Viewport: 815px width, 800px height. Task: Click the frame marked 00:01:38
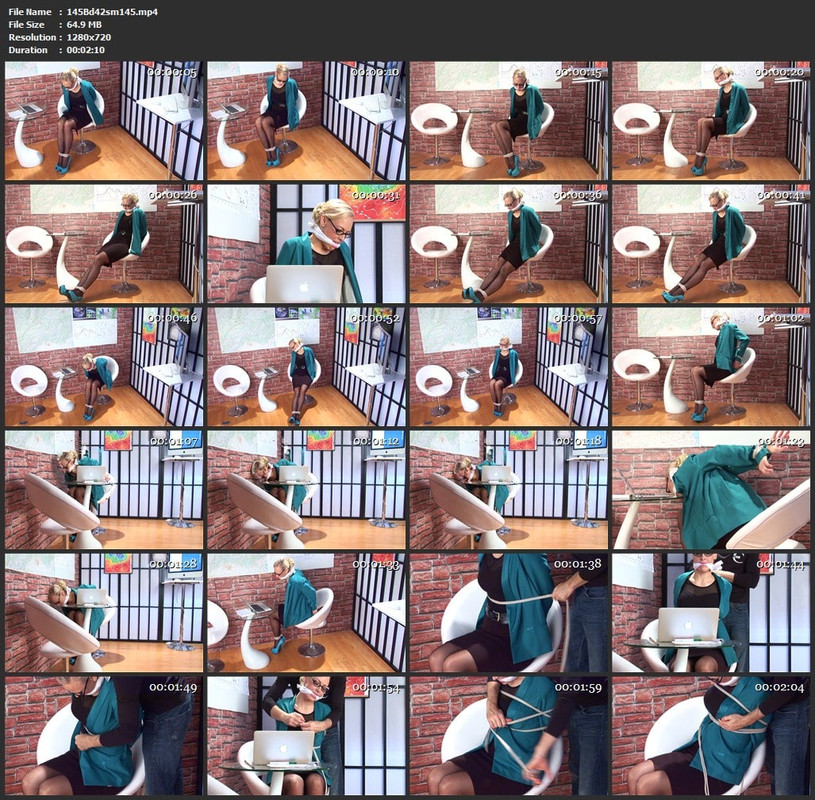pos(509,613)
